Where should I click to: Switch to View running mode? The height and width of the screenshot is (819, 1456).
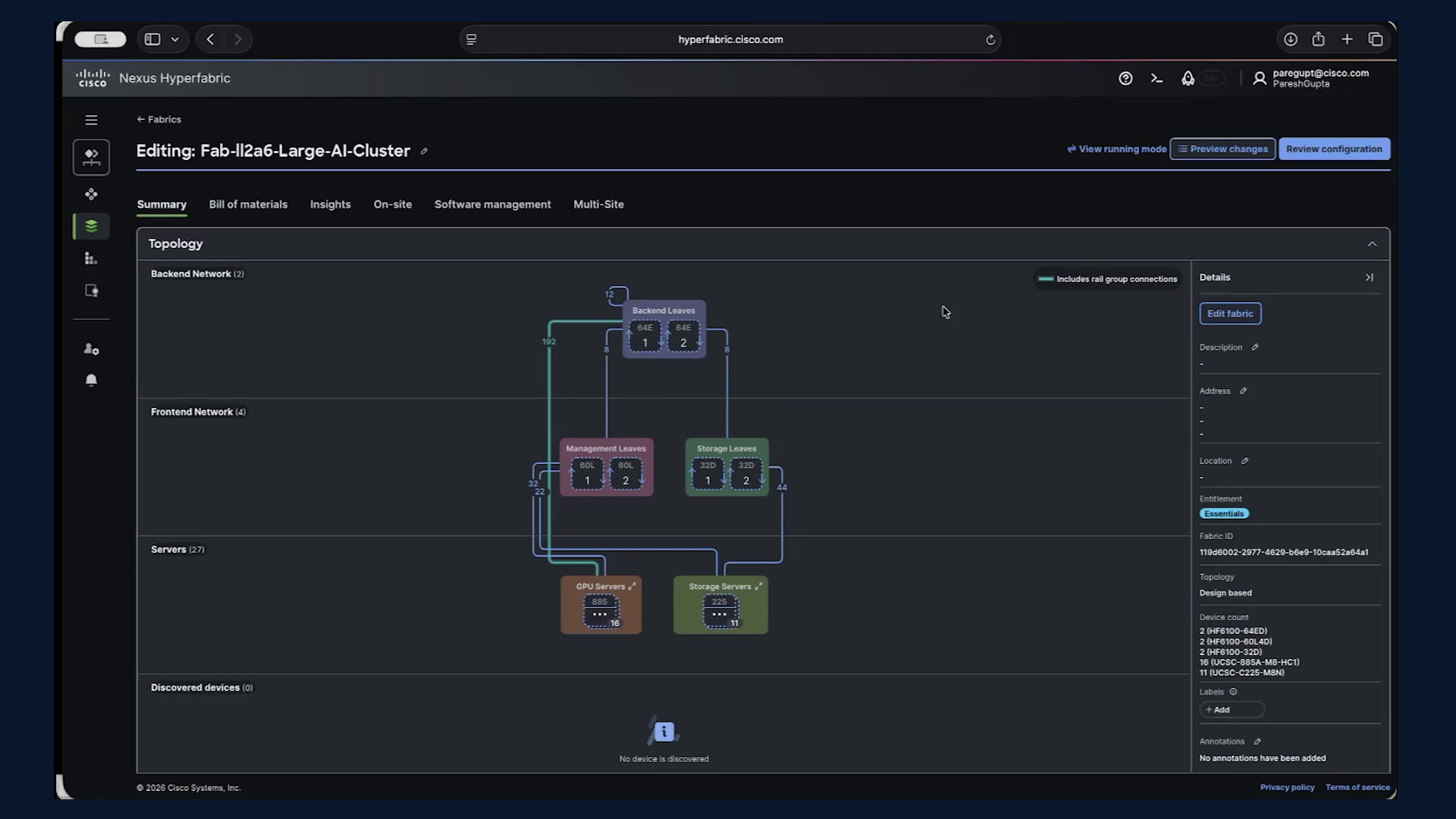[1116, 149]
